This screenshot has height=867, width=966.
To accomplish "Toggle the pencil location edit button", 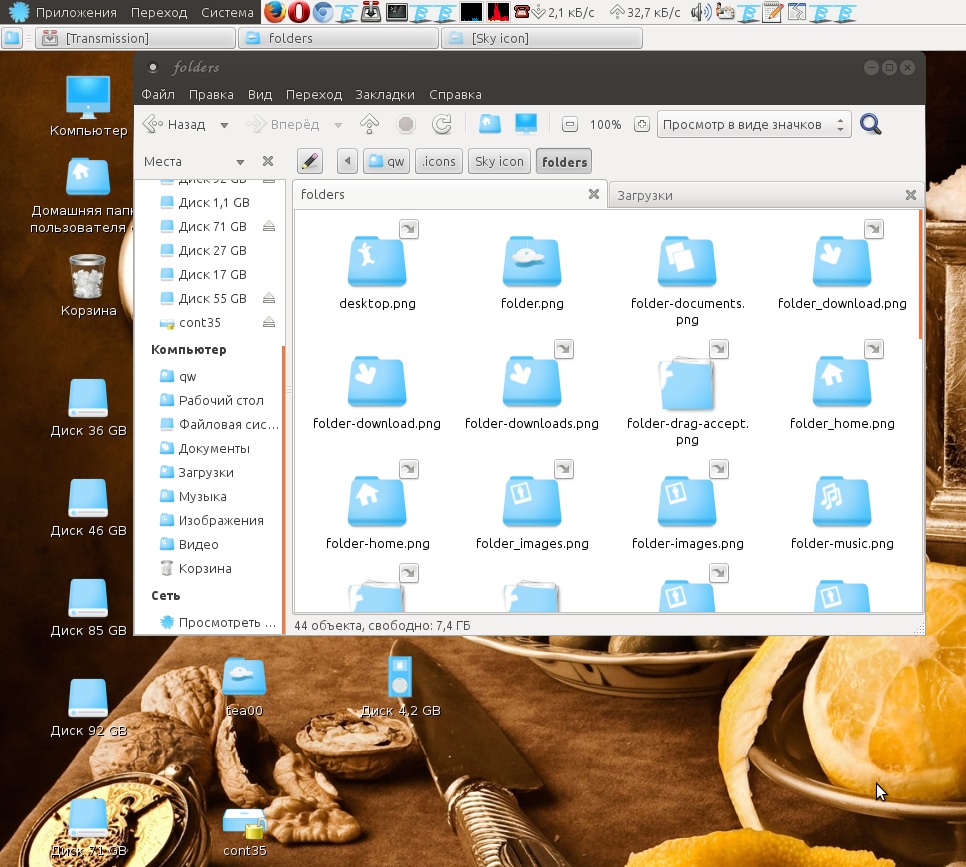I will click(310, 161).
